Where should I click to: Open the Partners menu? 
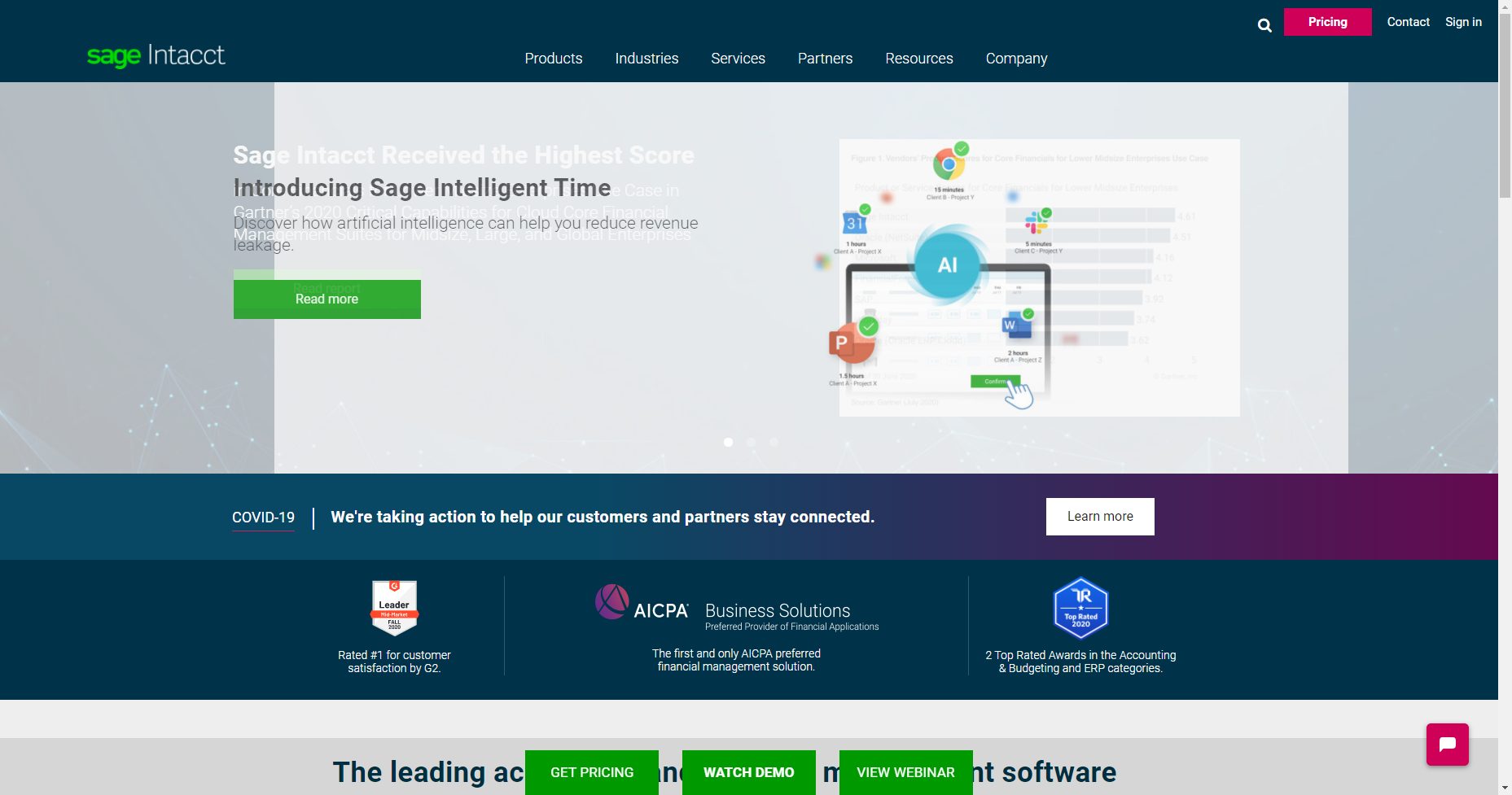pos(825,59)
